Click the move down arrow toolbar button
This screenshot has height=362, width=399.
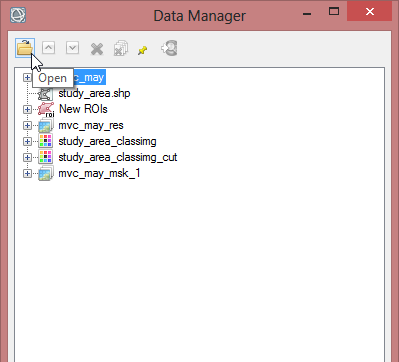[72, 48]
